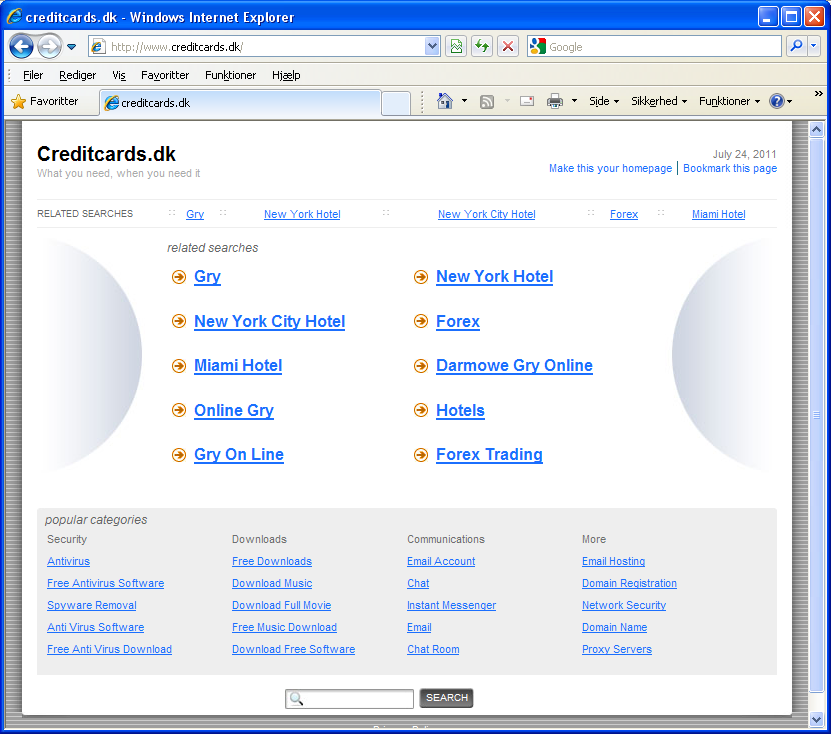Select the creditcards.dk tab
This screenshot has height=734, width=831.
(x=240, y=103)
